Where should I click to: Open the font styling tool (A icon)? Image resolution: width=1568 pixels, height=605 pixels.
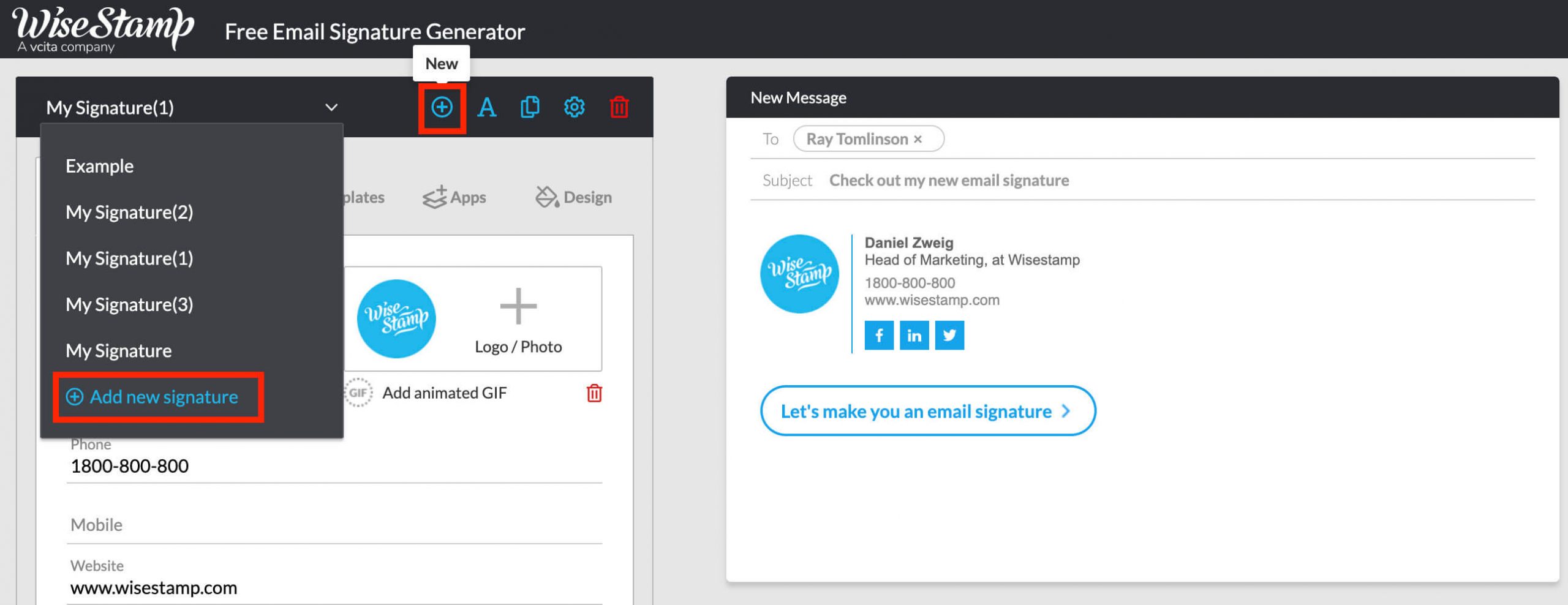(x=487, y=107)
